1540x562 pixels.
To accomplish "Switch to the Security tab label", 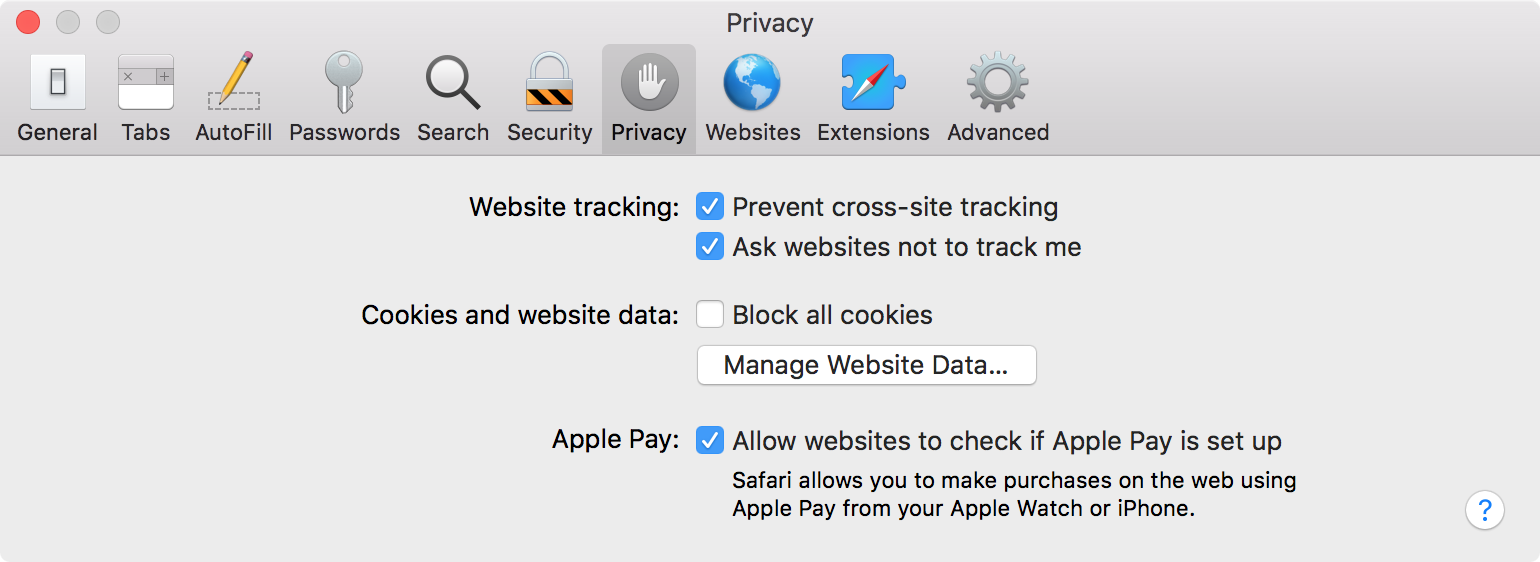I will [x=550, y=132].
